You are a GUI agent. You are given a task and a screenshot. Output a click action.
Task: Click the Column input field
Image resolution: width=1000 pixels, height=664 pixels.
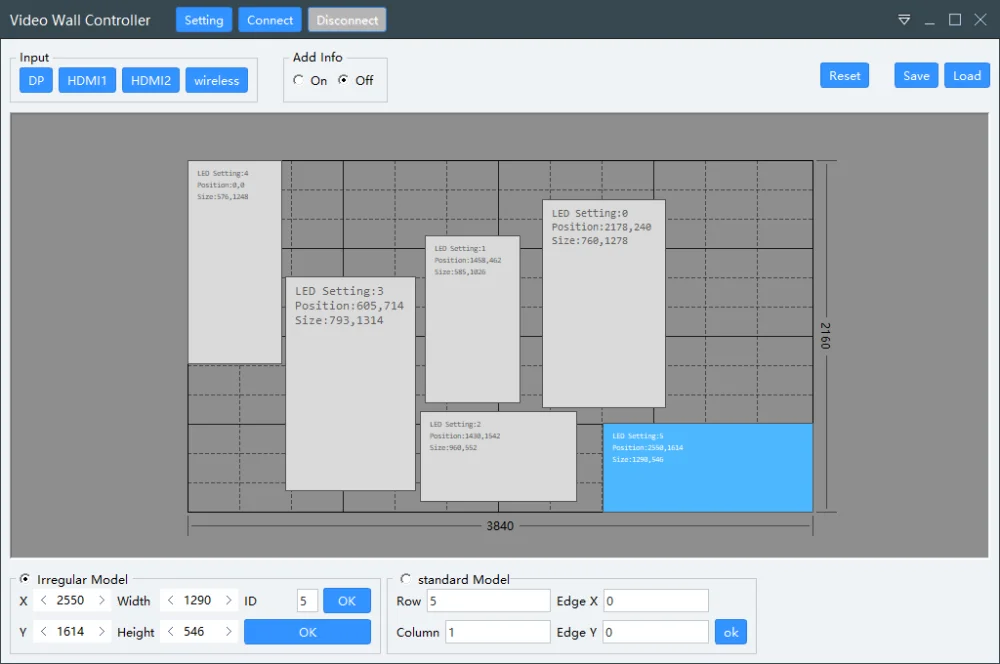tap(497, 632)
